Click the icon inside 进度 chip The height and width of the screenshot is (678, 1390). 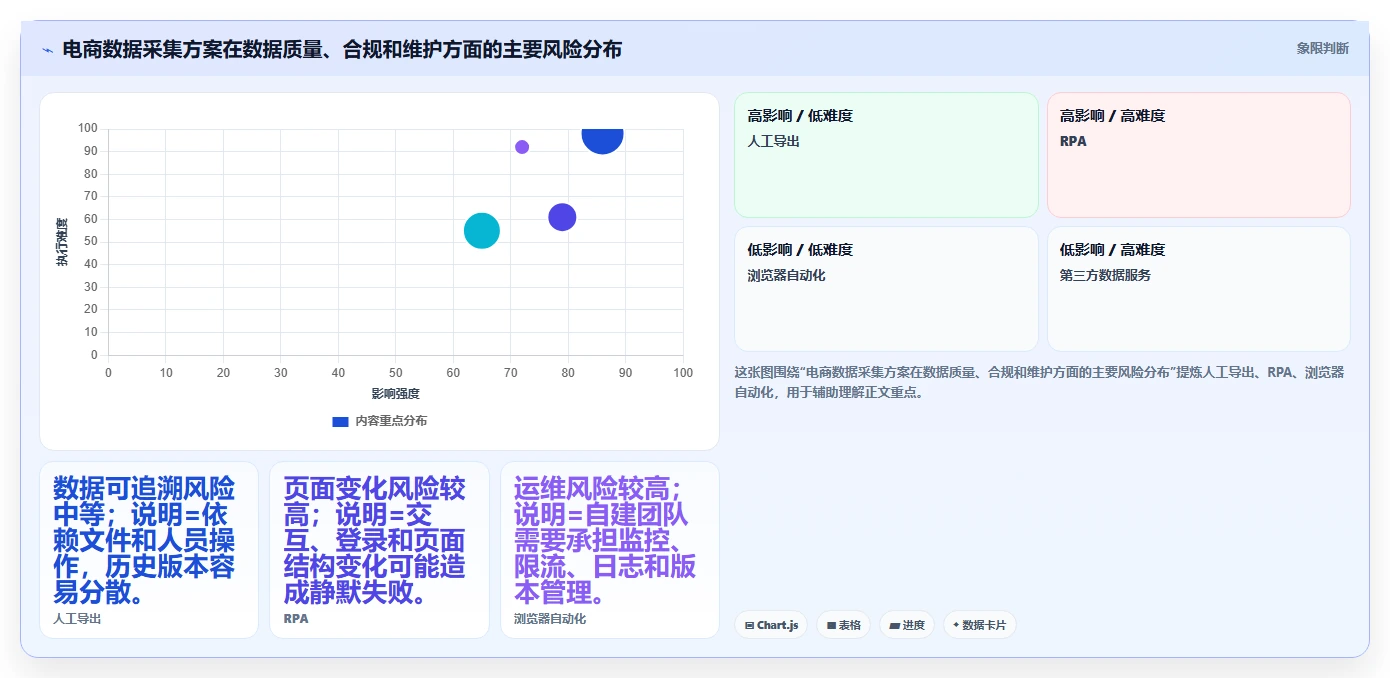click(x=894, y=626)
